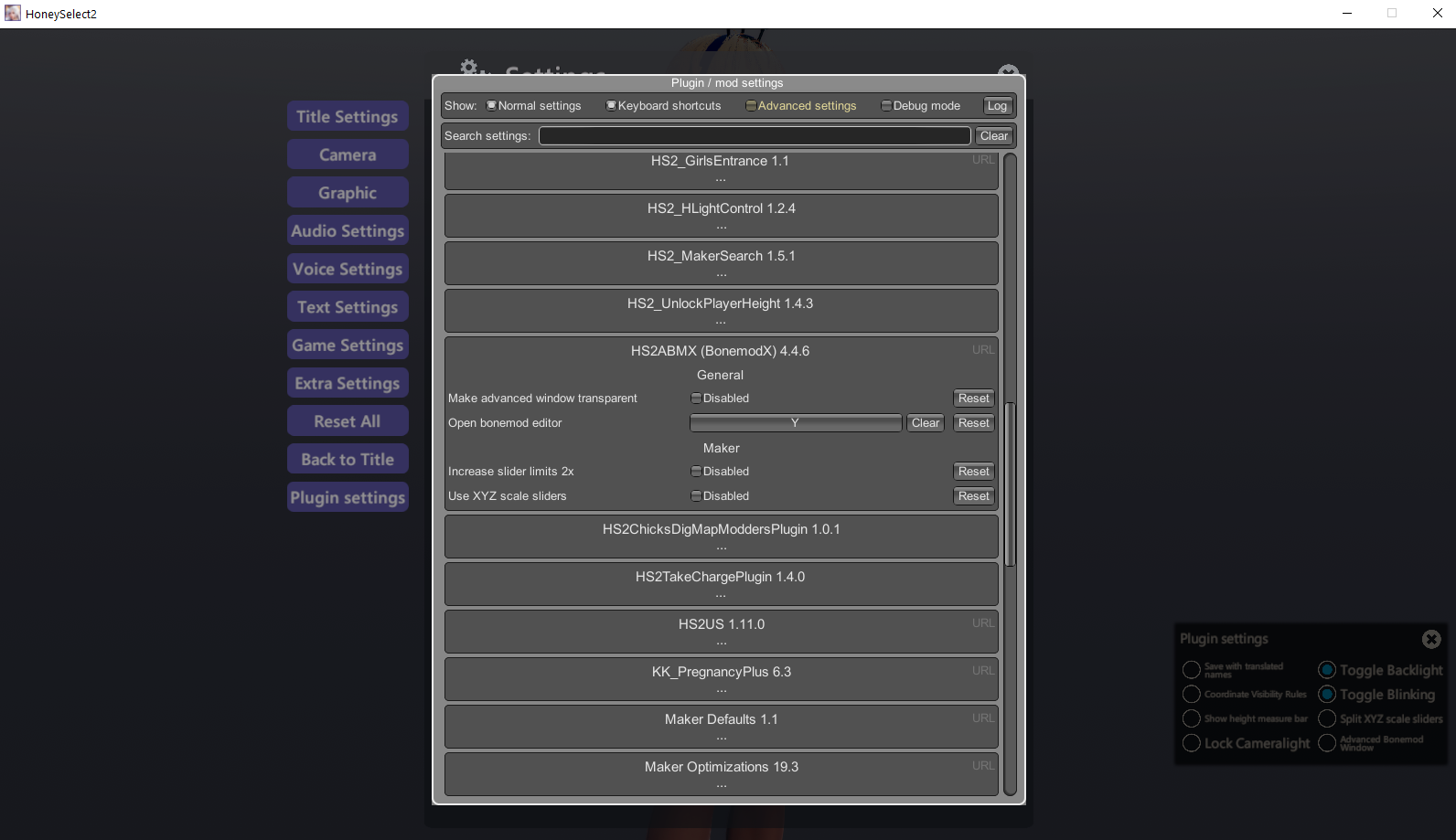Click into the Search settings input
The height and width of the screenshot is (840, 1456).
click(x=755, y=136)
